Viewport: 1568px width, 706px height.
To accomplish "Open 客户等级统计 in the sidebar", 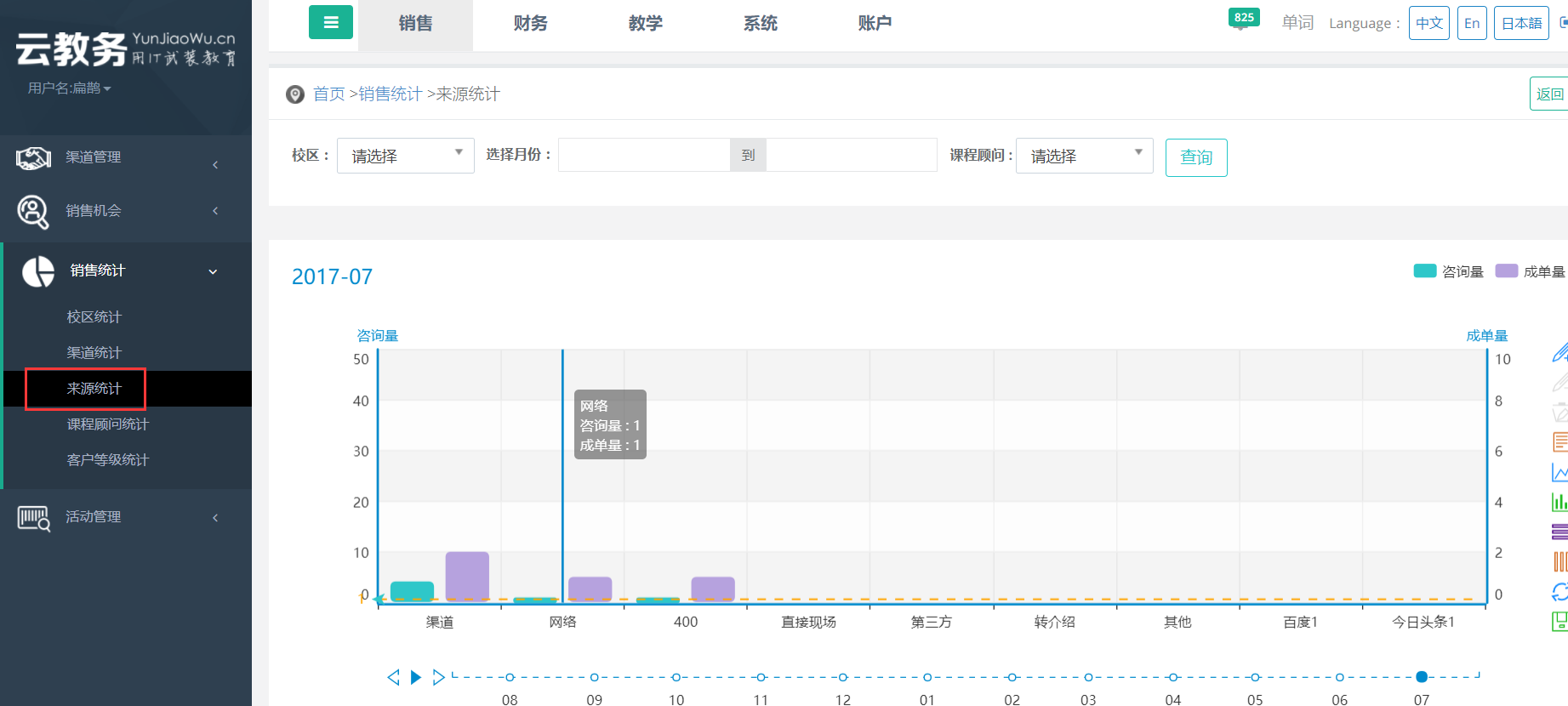I will (x=108, y=460).
